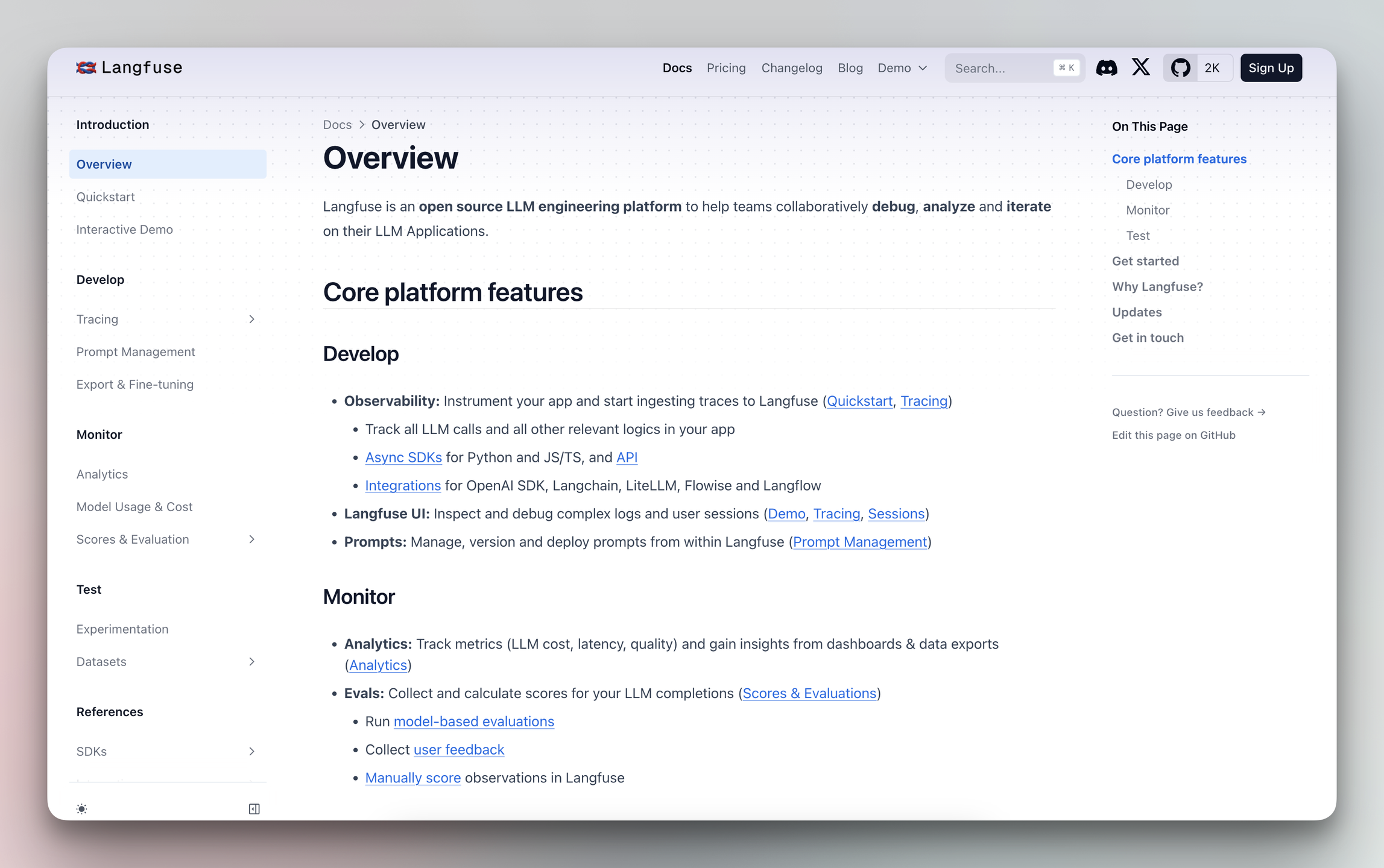
Task: Toggle light/dark theme sun icon
Action: [x=82, y=809]
